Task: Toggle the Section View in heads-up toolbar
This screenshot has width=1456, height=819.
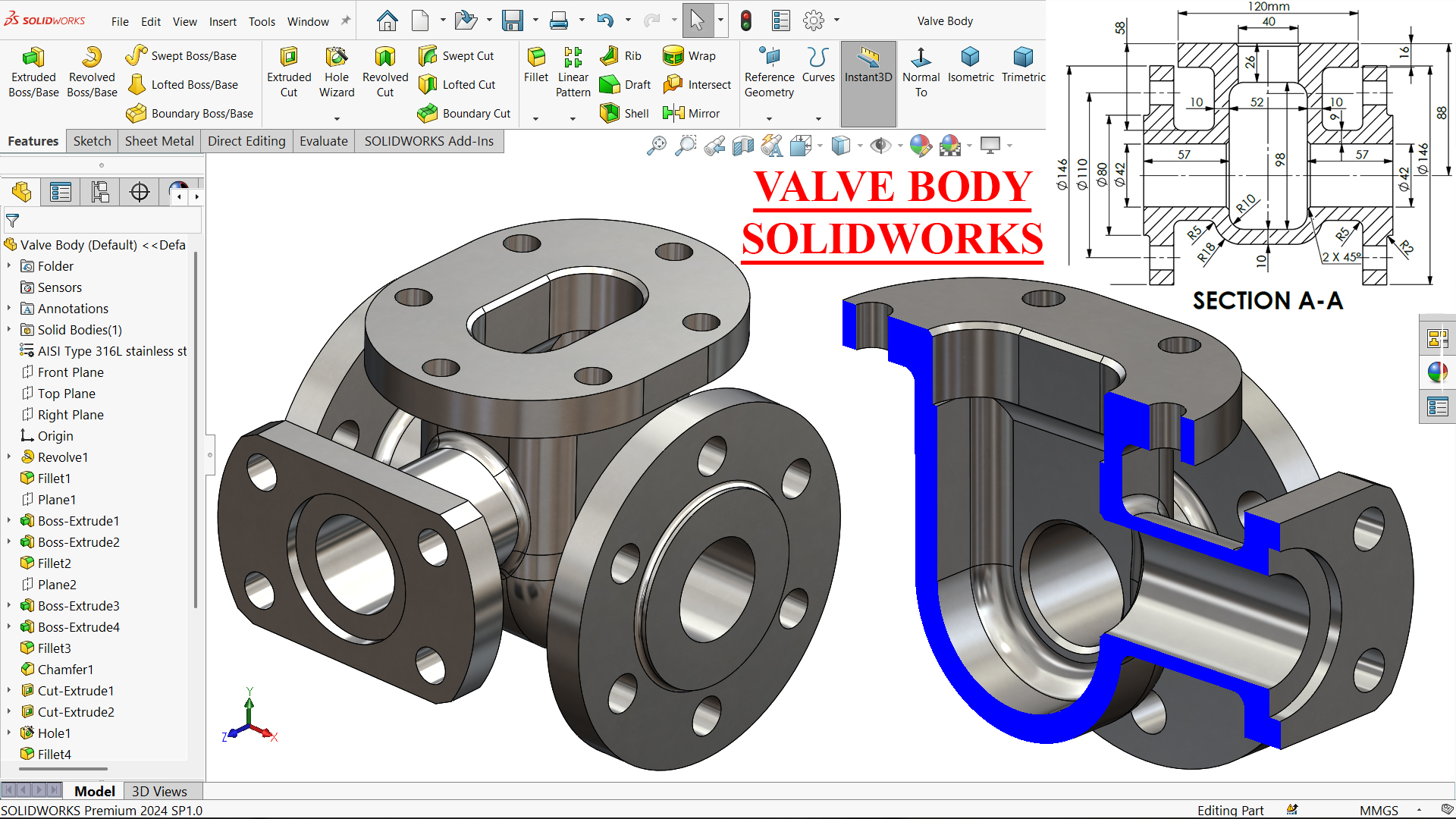Action: 743,145
